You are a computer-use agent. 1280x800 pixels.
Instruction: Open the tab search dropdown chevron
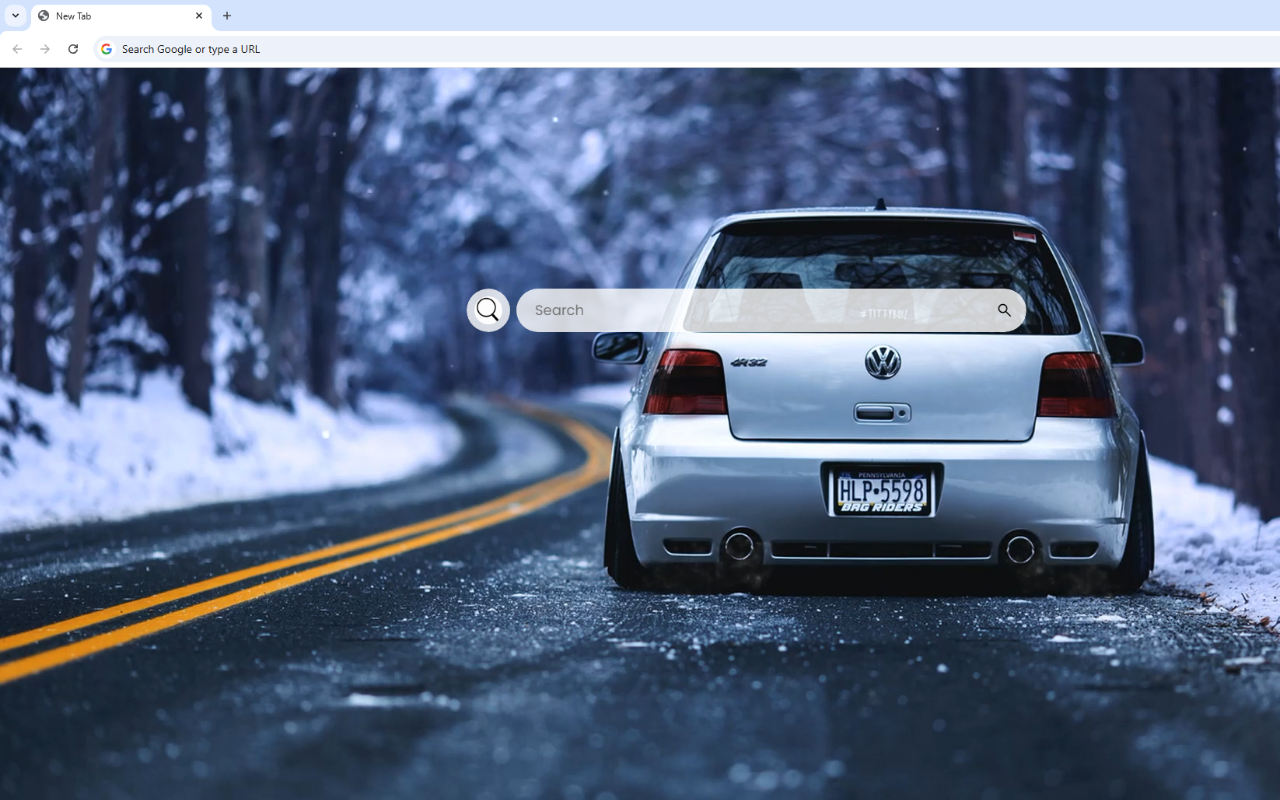coord(14,16)
